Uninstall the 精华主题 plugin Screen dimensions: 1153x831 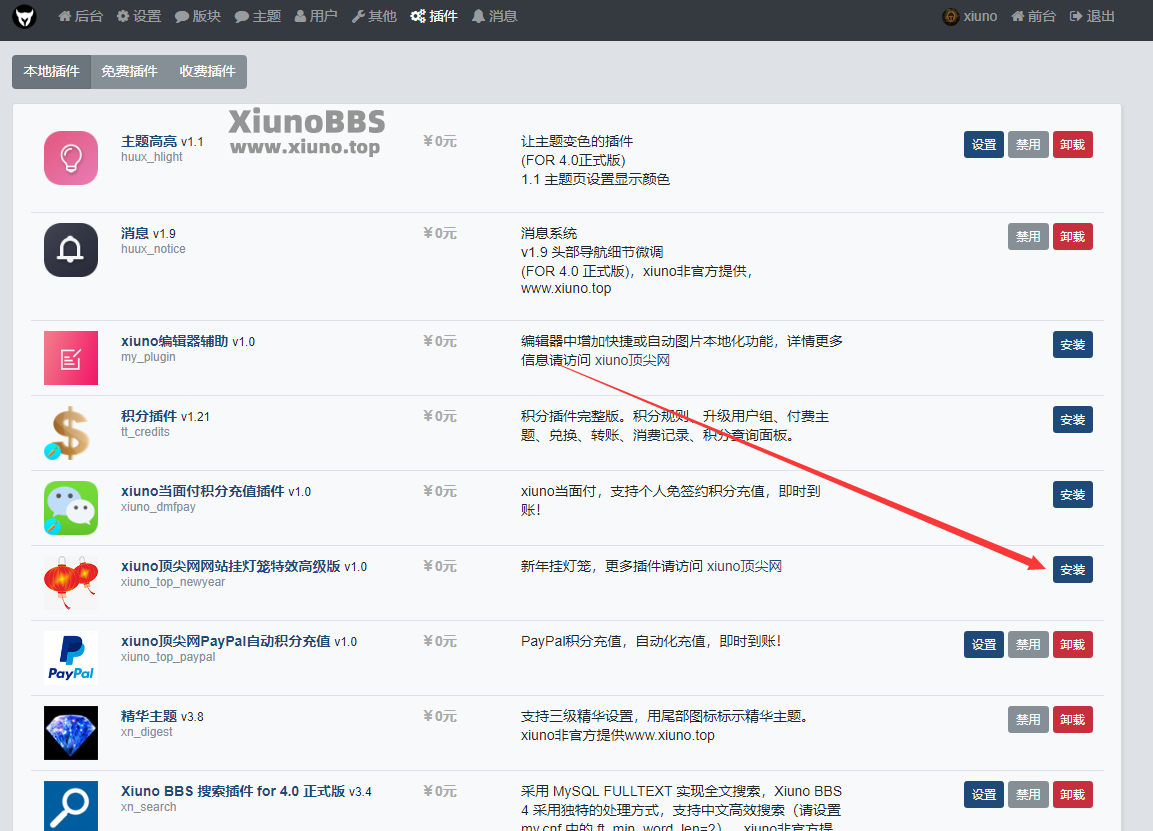(x=1073, y=720)
